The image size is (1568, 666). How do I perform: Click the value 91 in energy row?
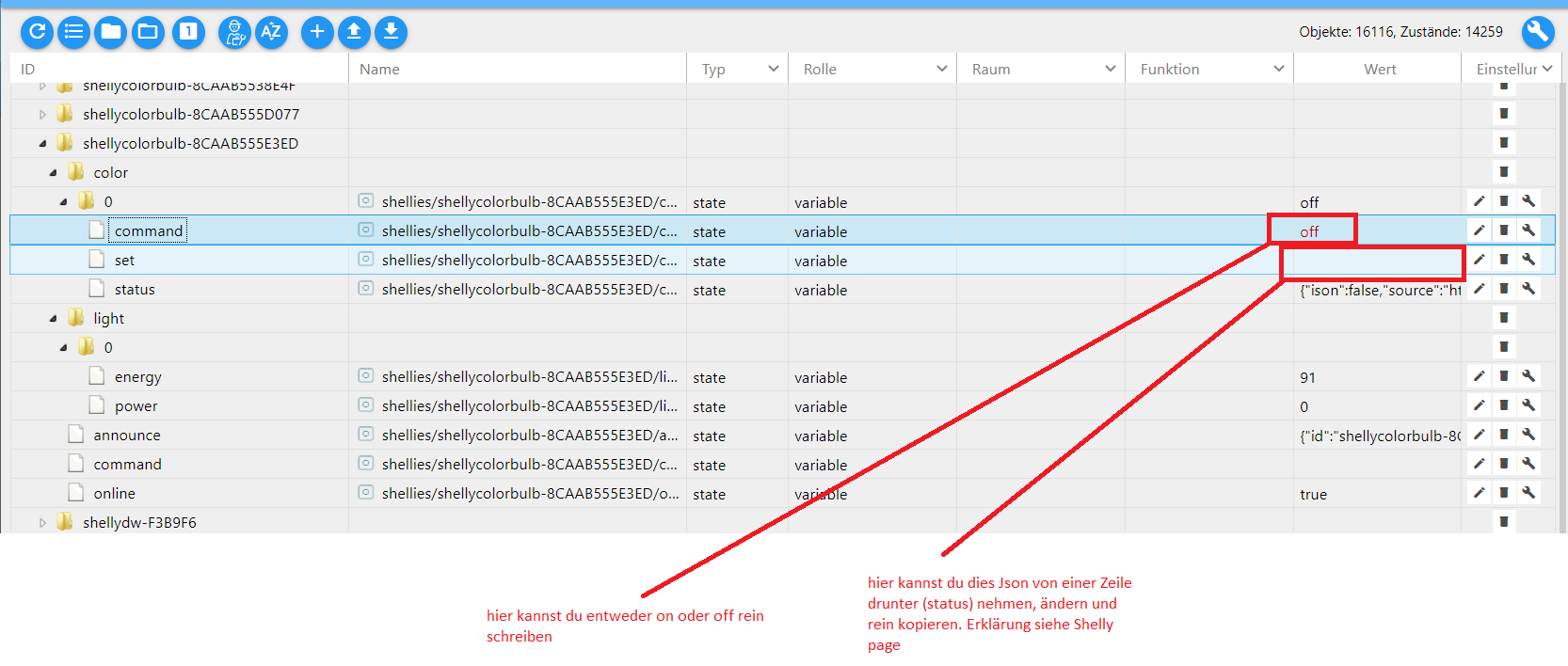[x=1308, y=377]
